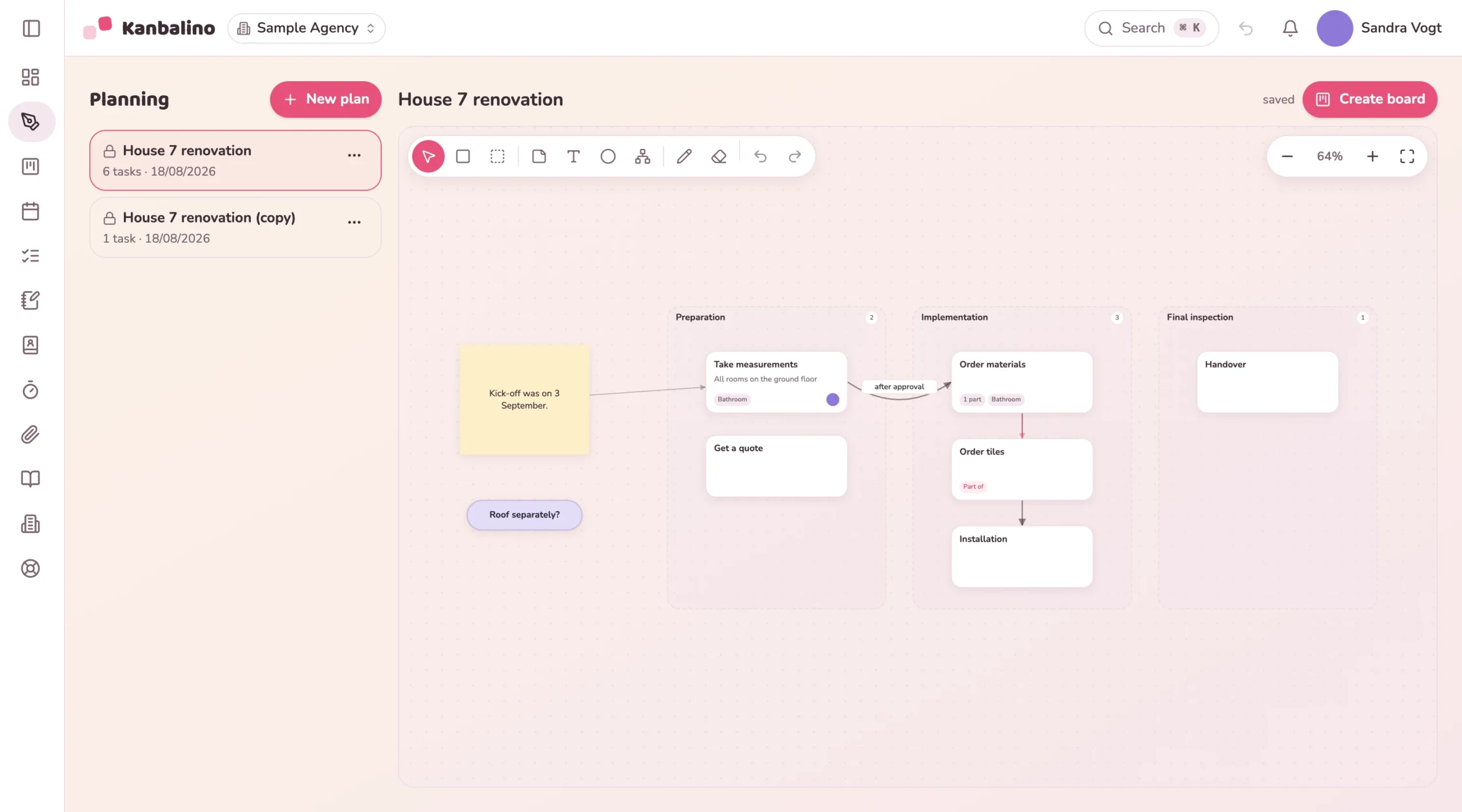Screen dimensions: 1462x812
Task: Click the 64% zoom level
Action: 1330,156
